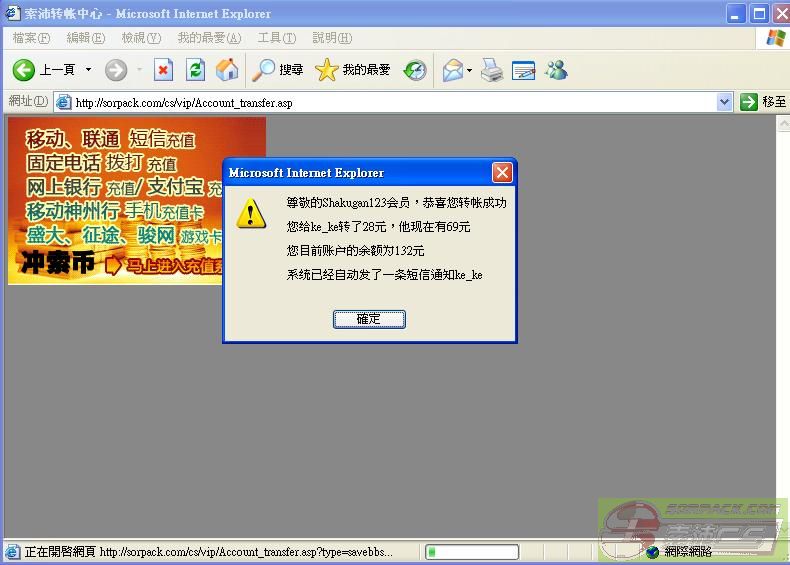This screenshot has height=565, width=790.
Task: Open the 檔案 (File) menu
Action: (31, 38)
